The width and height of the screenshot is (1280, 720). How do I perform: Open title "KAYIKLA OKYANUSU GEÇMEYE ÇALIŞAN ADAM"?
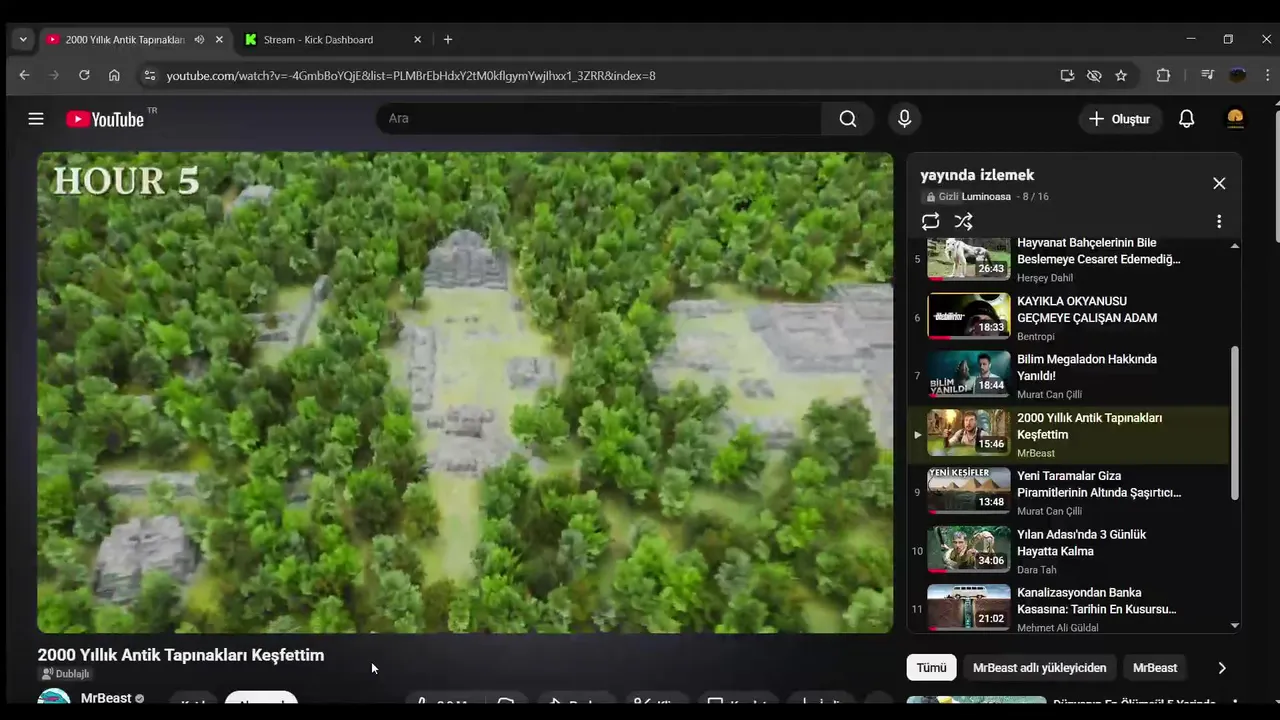tap(1087, 309)
